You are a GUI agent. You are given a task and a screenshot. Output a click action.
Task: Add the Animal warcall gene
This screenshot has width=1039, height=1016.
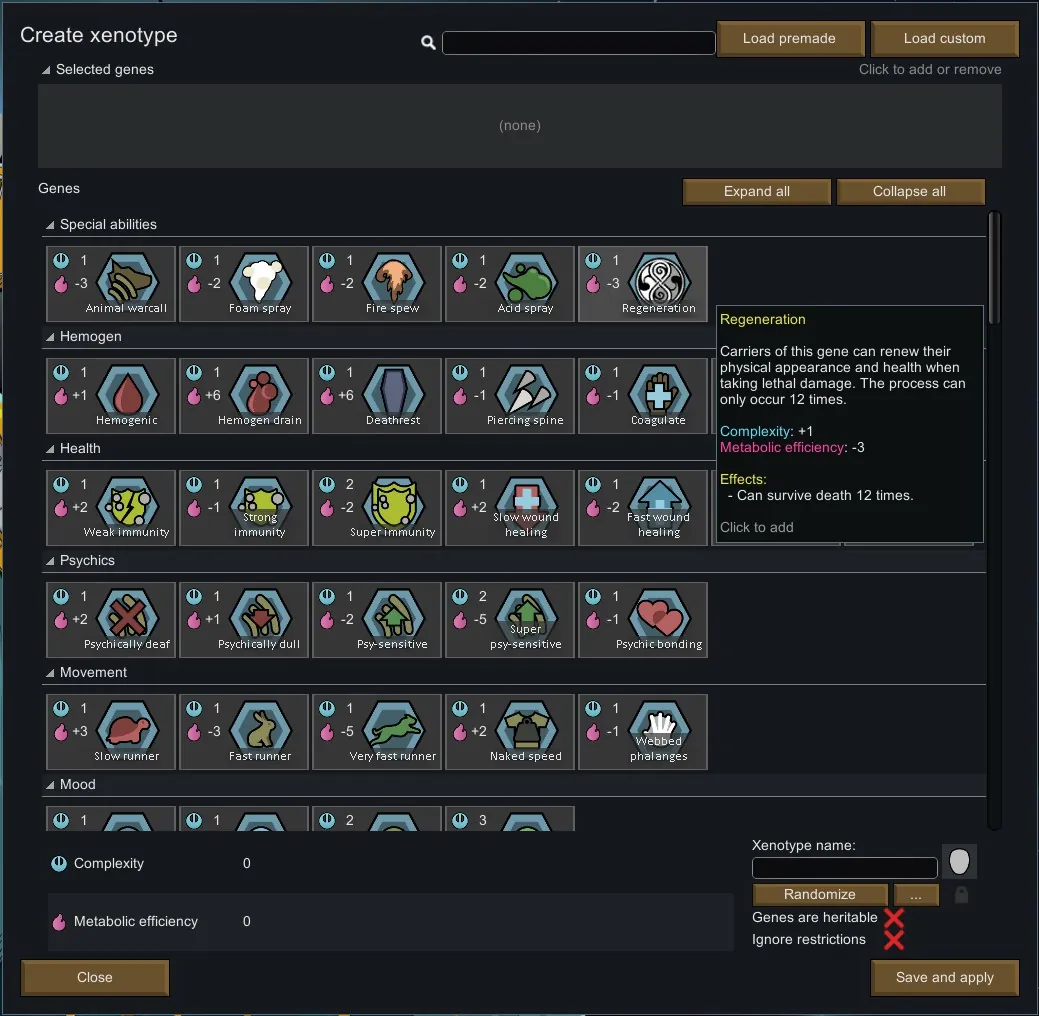[111, 284]
